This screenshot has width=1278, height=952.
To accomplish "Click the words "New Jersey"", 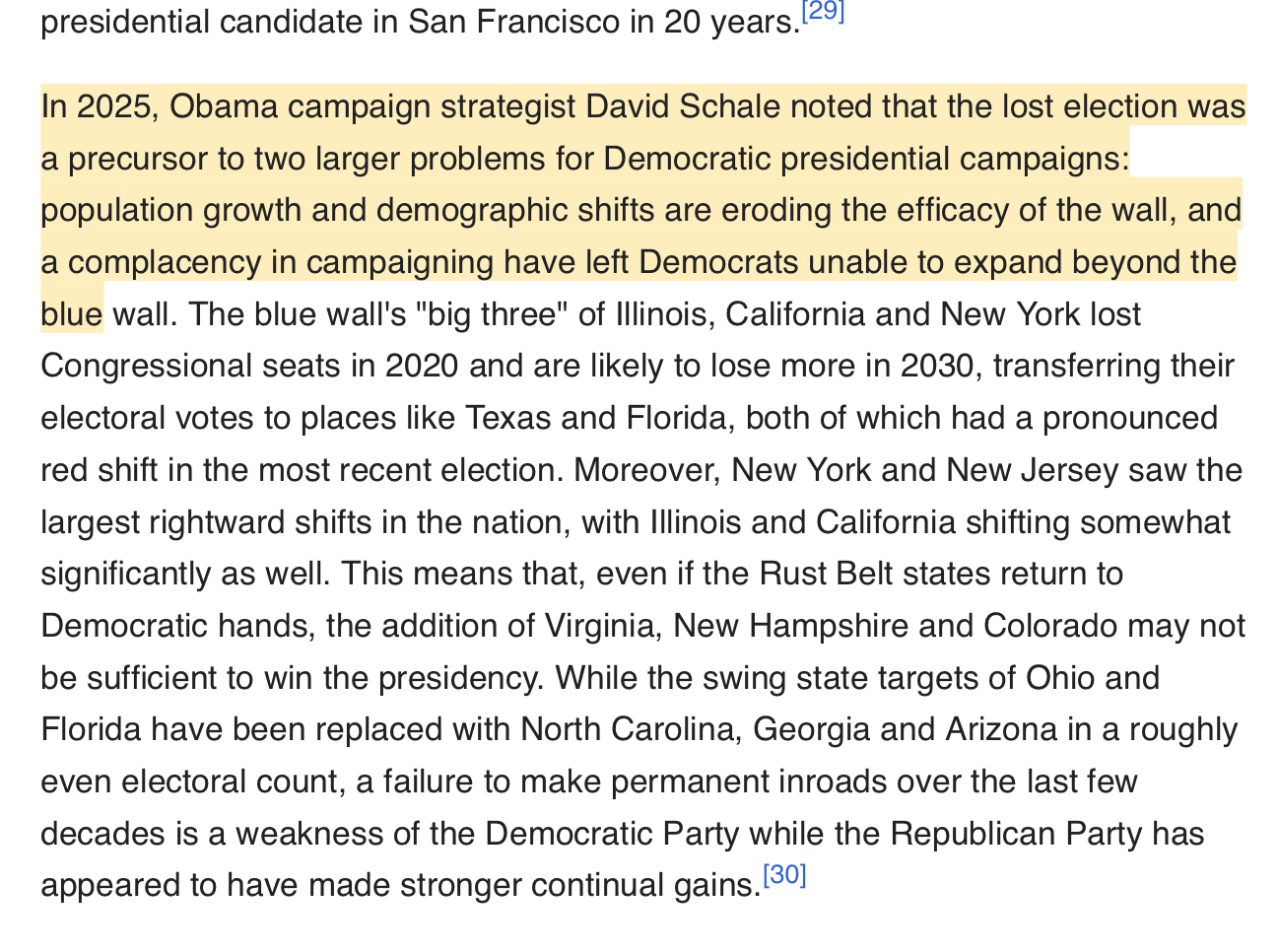I will click(x=1033, y=470).
